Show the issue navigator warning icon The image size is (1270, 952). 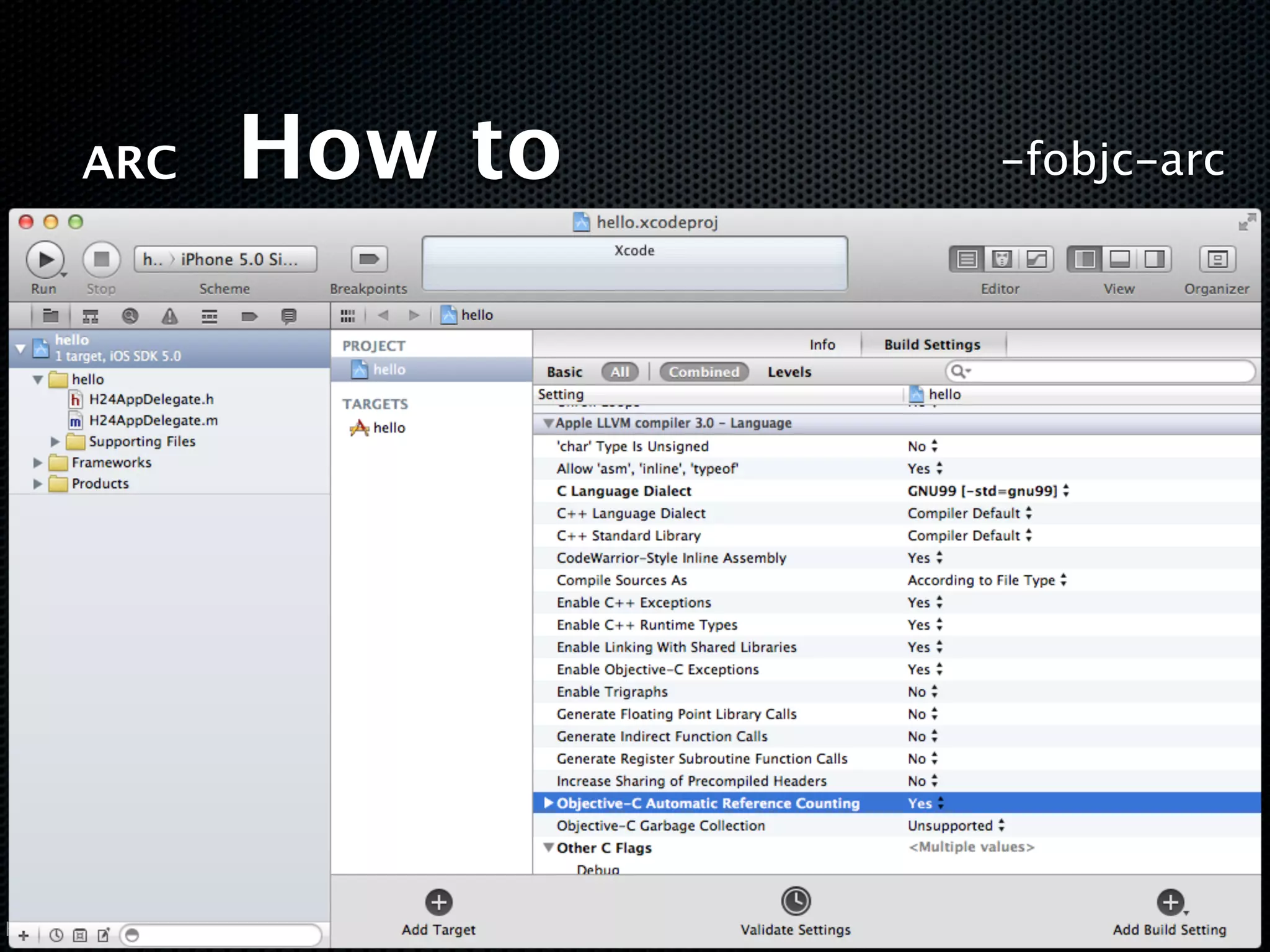(x=169, y=317)
